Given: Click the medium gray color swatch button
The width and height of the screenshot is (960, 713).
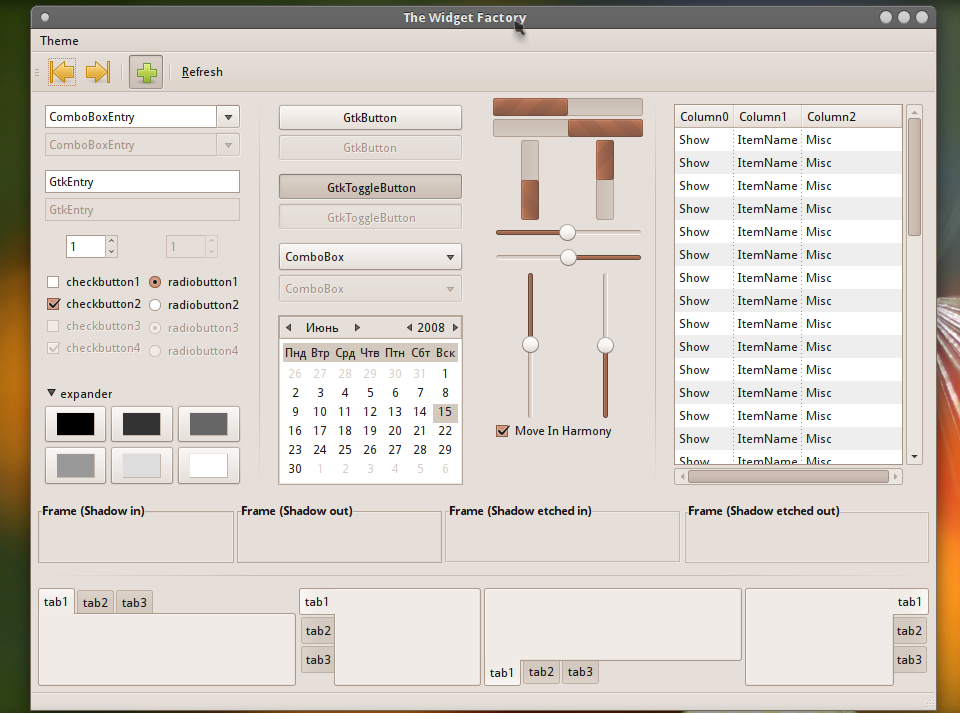Looking at the screenshot, I should [75, 466].
